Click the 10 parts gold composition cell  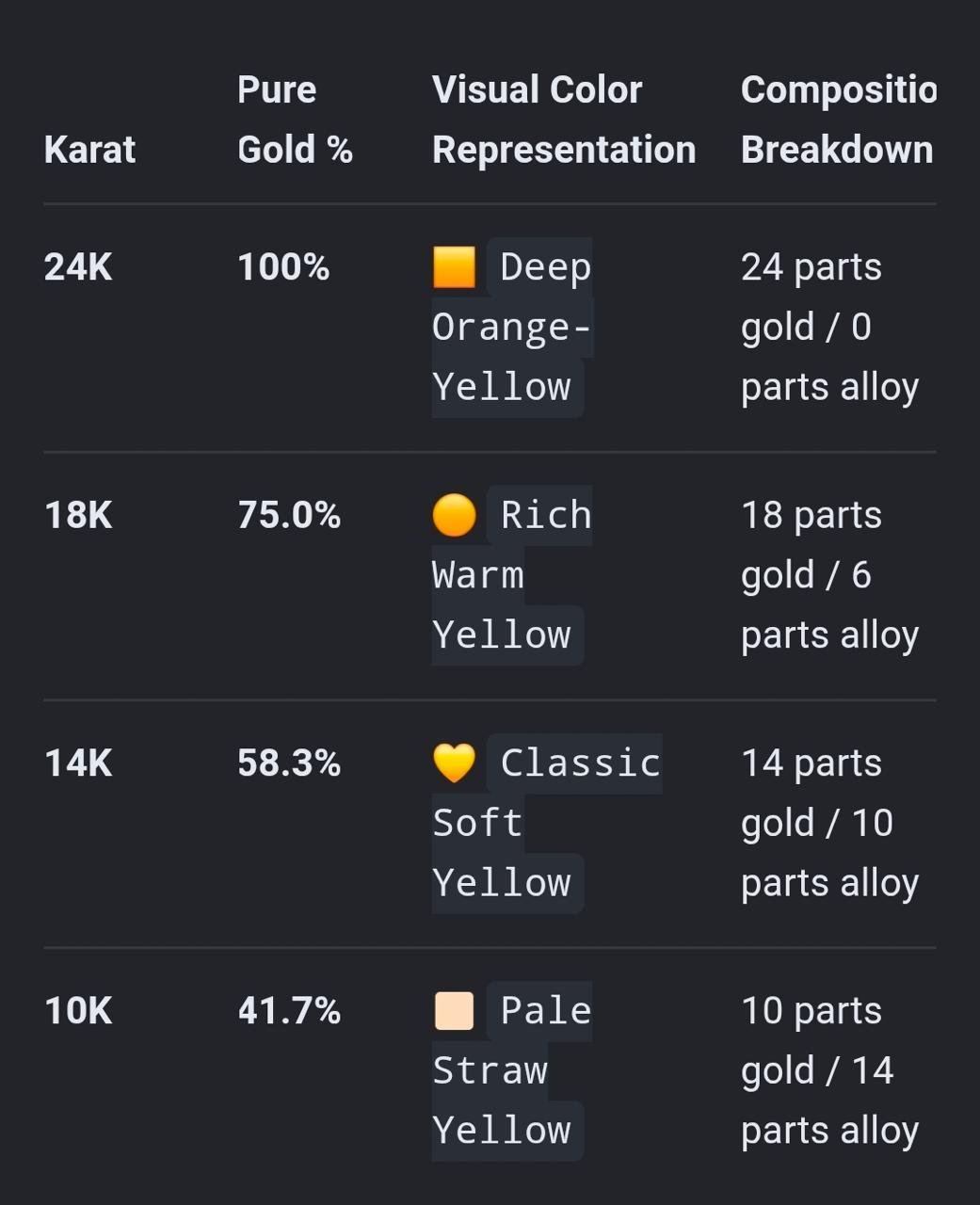click(x=829, y=1071)
